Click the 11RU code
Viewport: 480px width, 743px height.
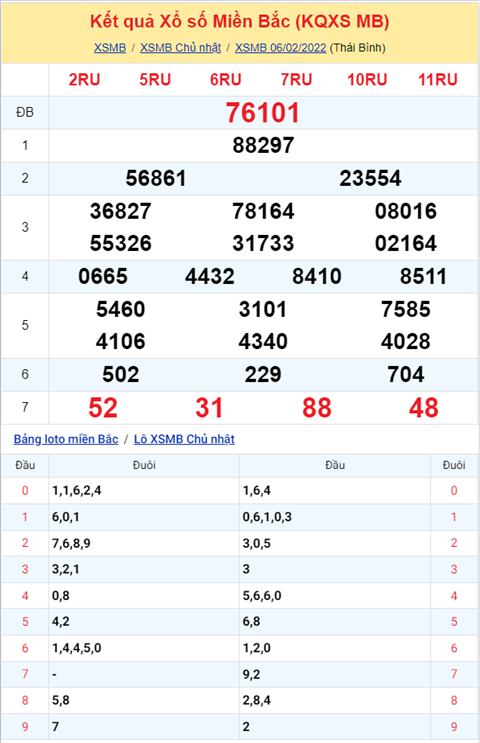(438, 80)
